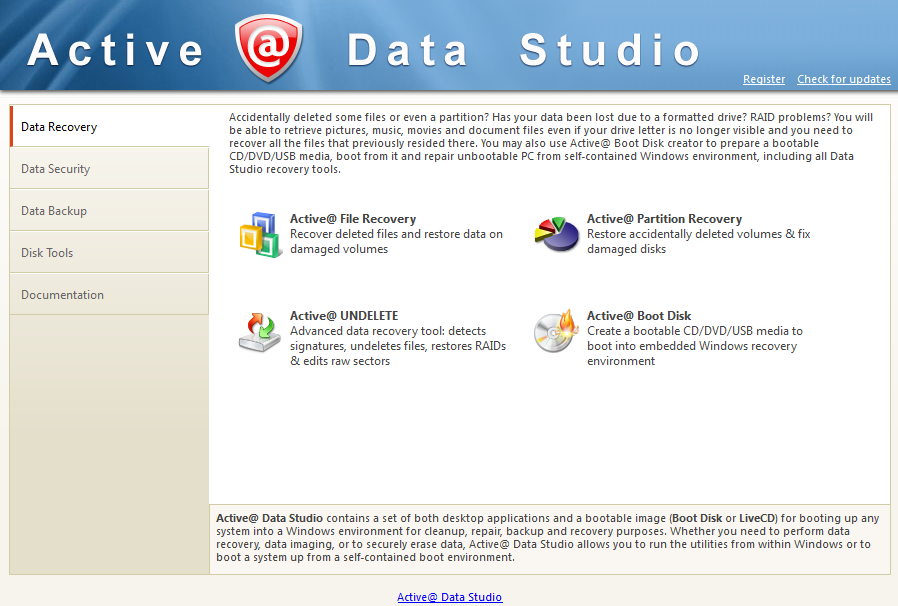Click 'Advanced data recovery tool' description

(x=398, y=346)
